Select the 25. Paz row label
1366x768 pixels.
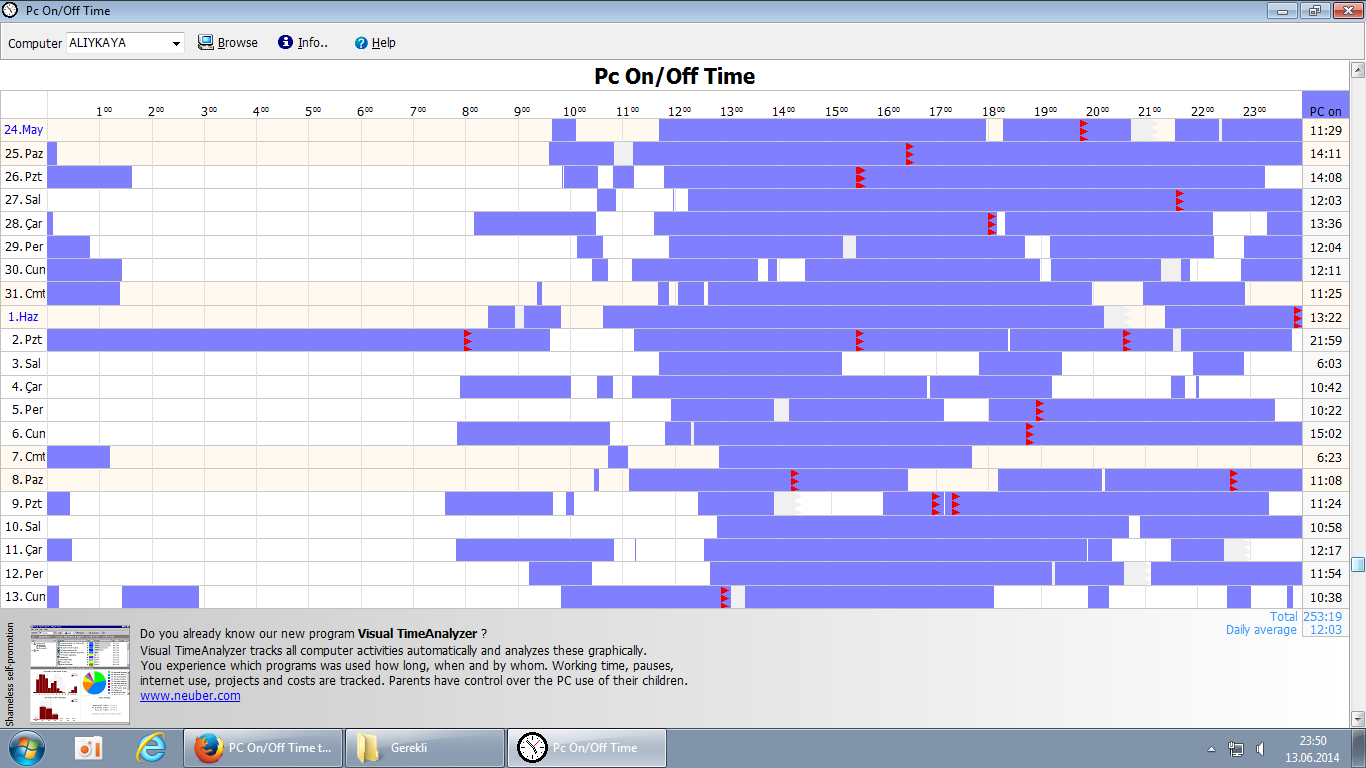(x=24, y=153)
